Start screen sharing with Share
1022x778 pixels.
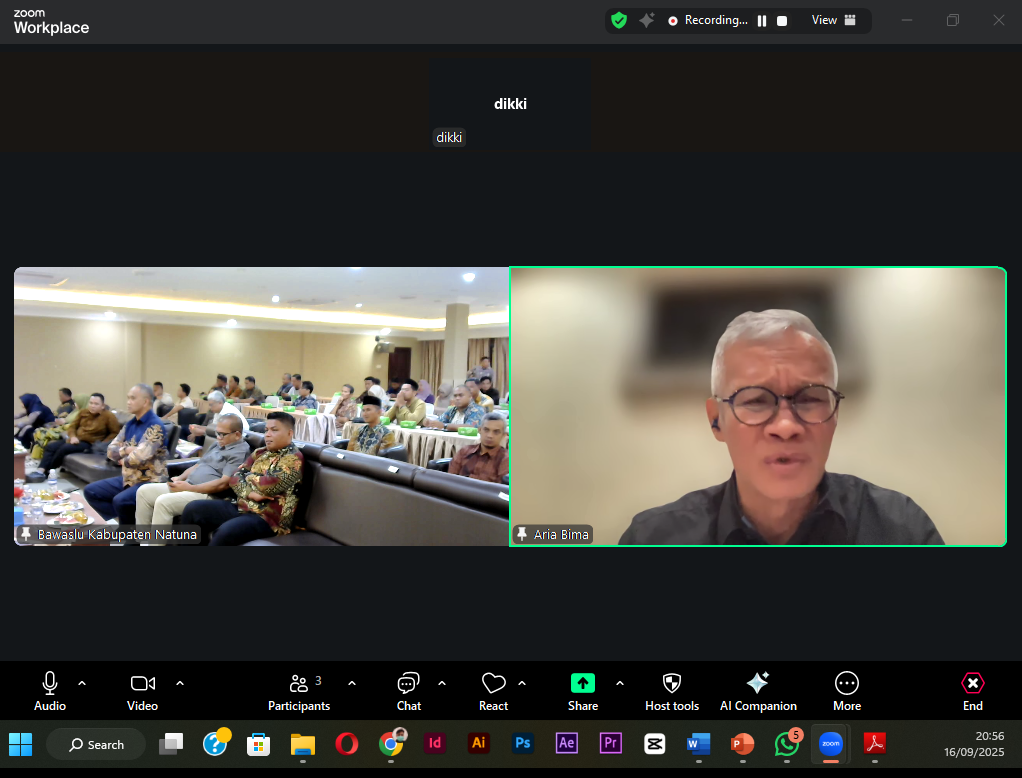coord(583,690)
